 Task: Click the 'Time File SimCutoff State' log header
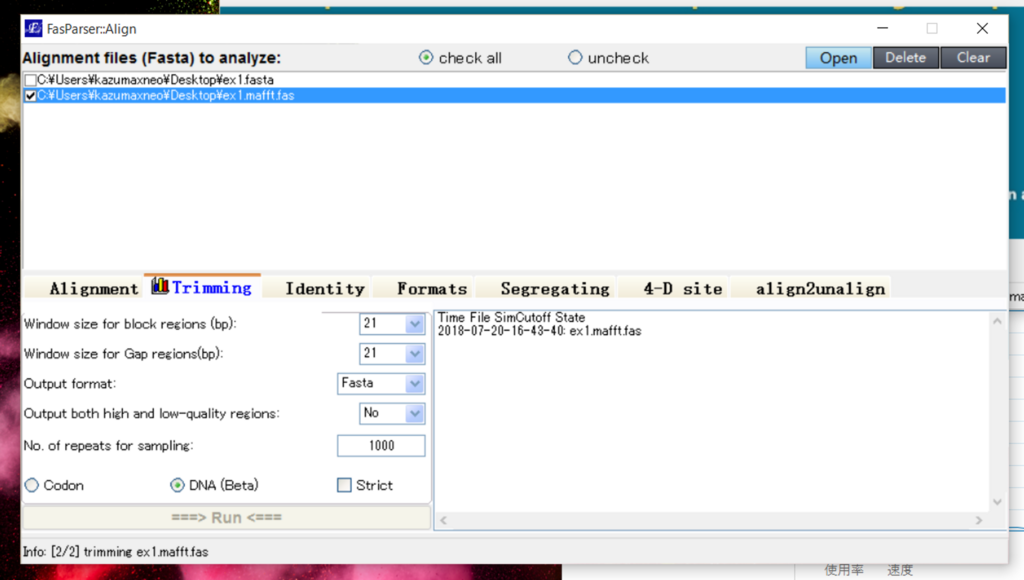click(x=511, y=317)
